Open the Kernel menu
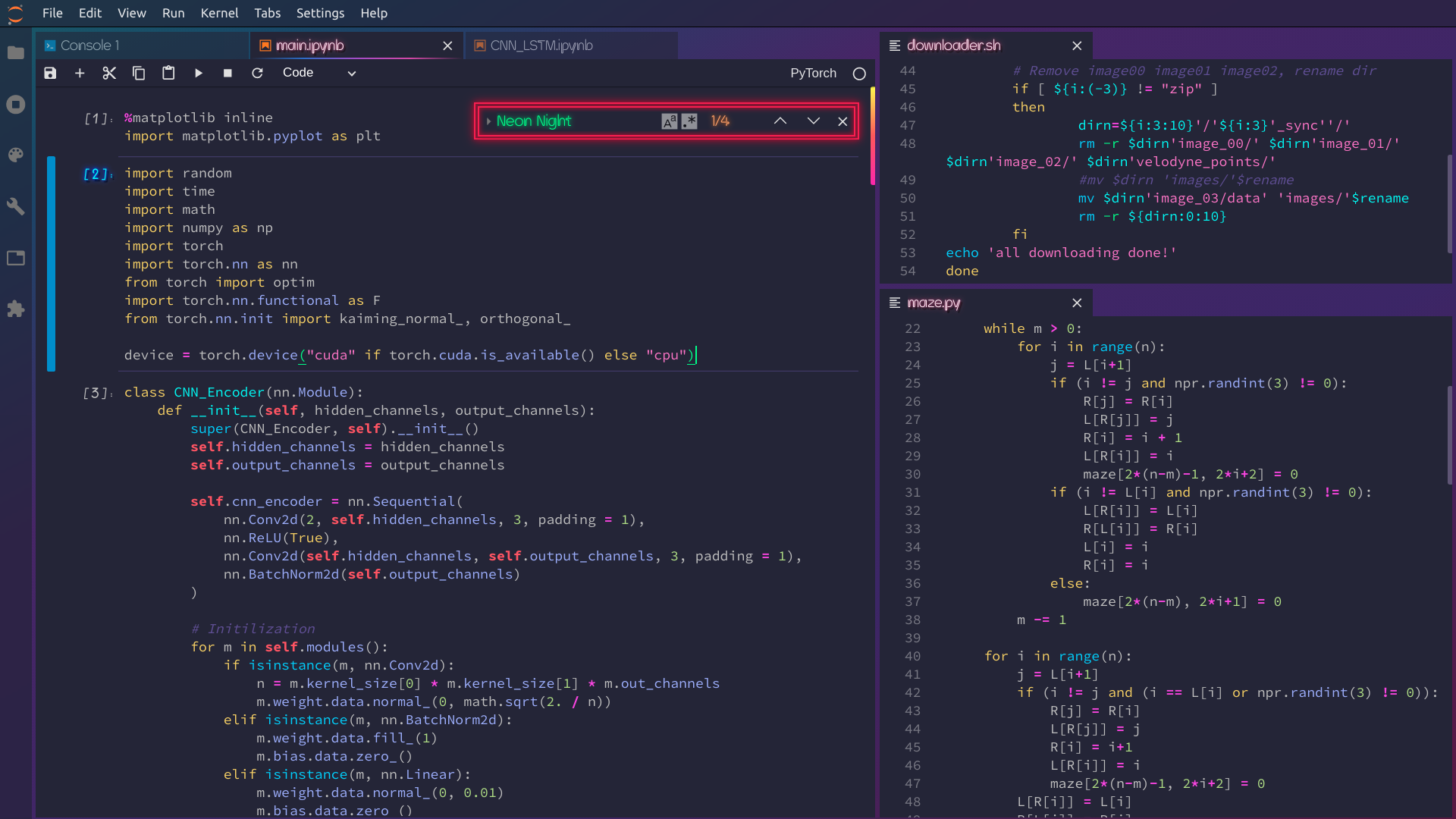The height and width of the screenshot is (819, 1456). click(219, 13)
